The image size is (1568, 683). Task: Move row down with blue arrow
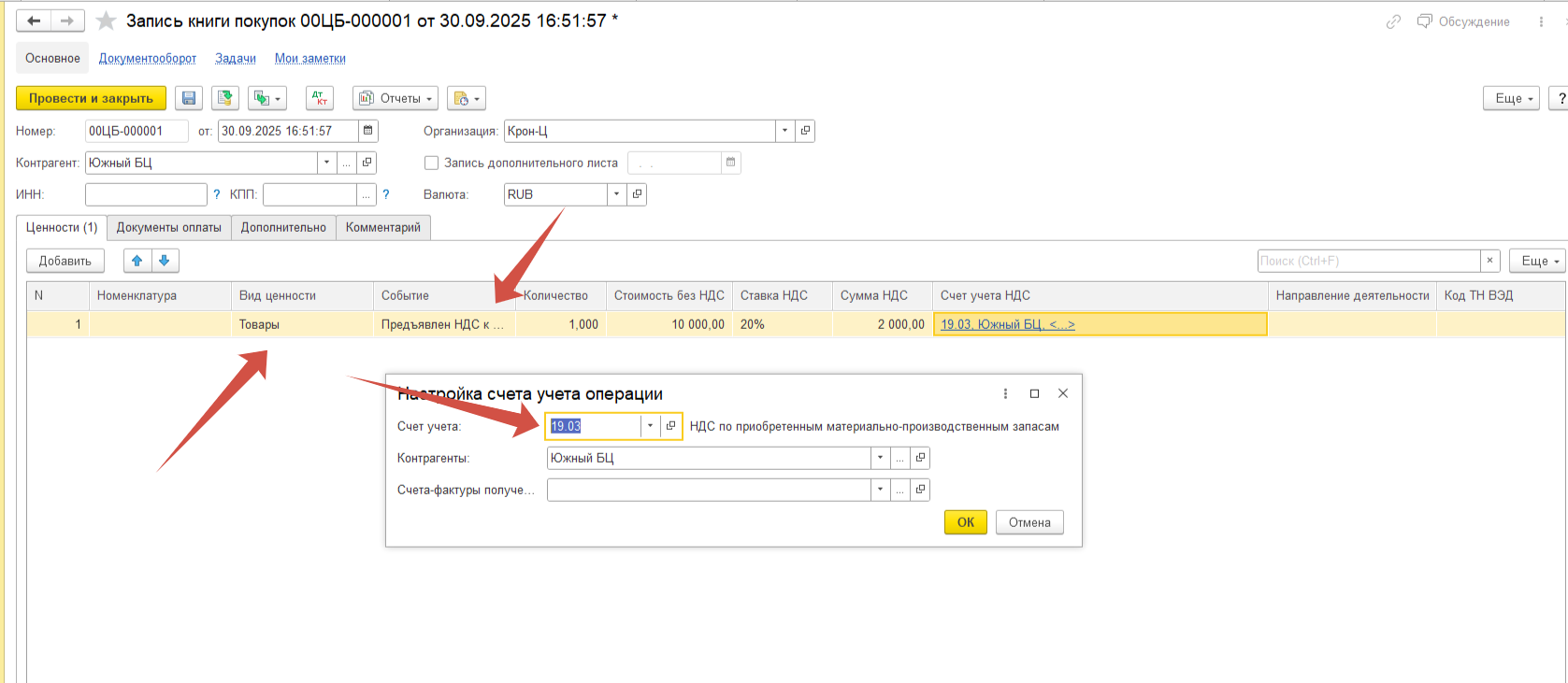click(165, 261)
